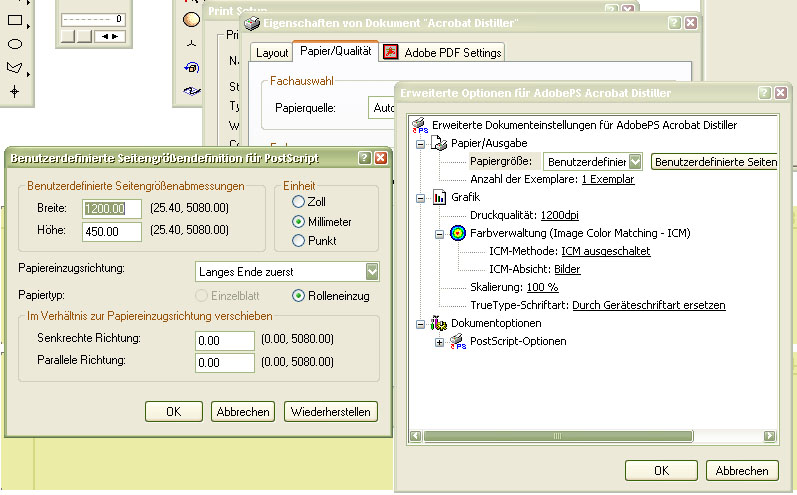Click the Adobe PDF Settings tab icon
797x495 pixels.
click(390, 52)
